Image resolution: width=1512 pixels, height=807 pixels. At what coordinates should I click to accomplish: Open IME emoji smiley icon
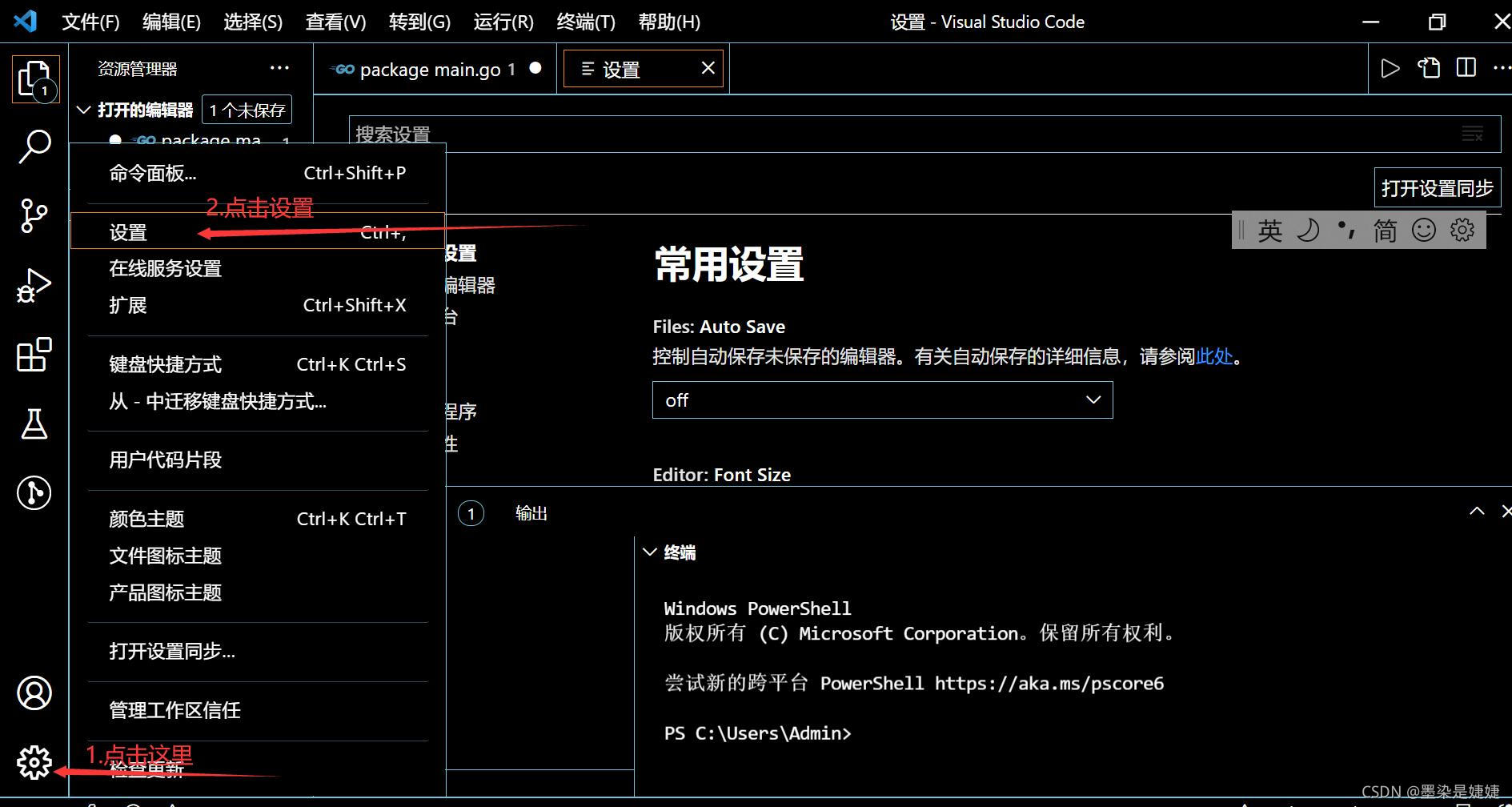[1423, 231]
